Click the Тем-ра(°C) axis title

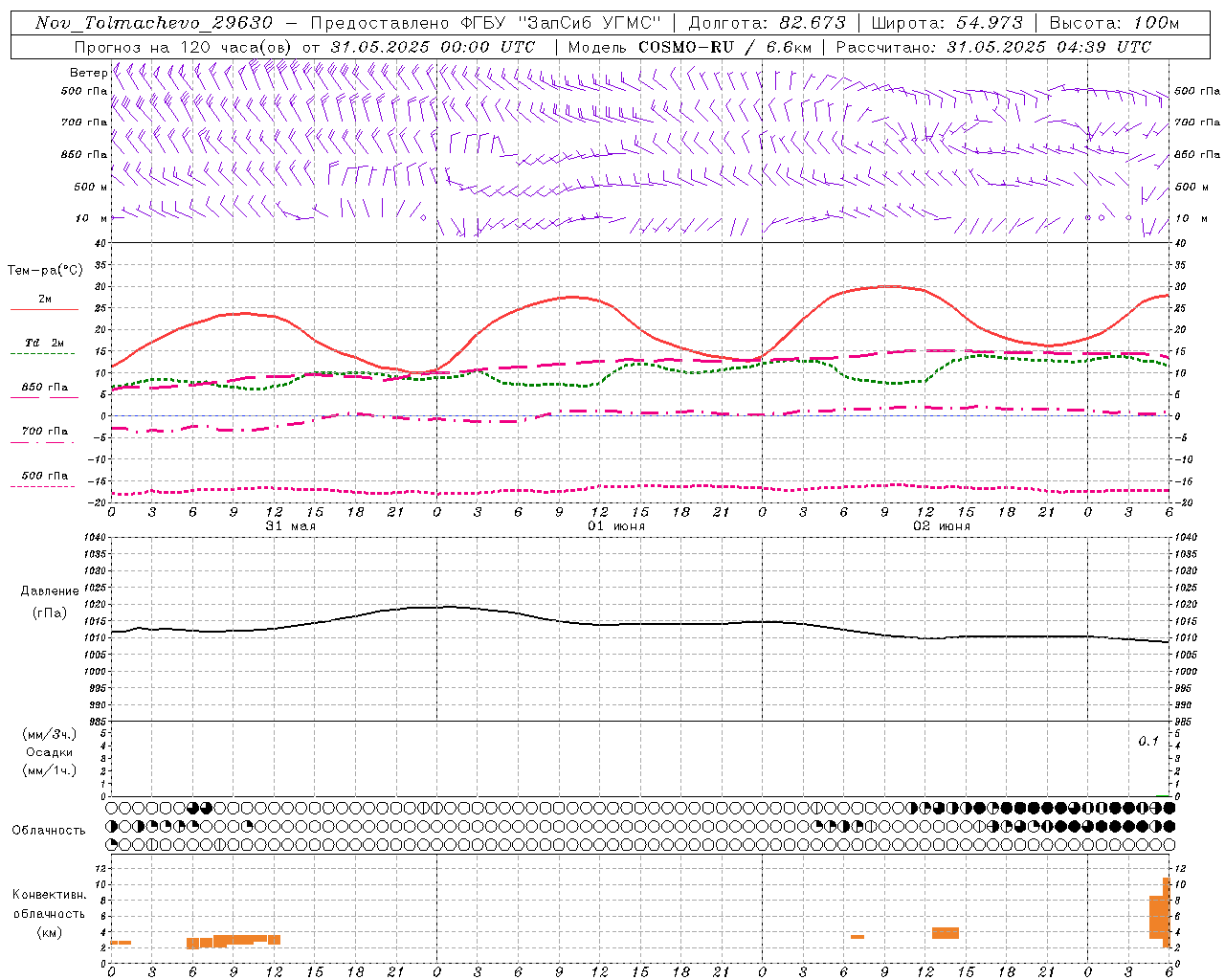click(x=45, y=271)
